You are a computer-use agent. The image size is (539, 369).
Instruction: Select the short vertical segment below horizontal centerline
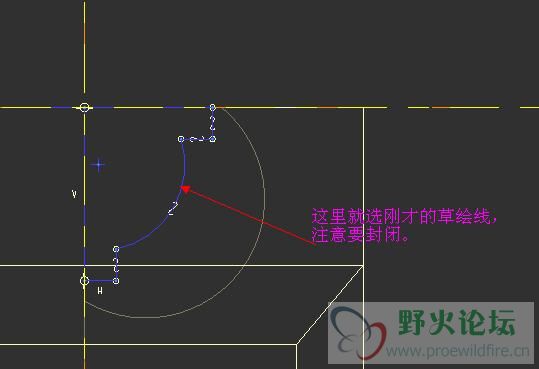coord(212,123)
